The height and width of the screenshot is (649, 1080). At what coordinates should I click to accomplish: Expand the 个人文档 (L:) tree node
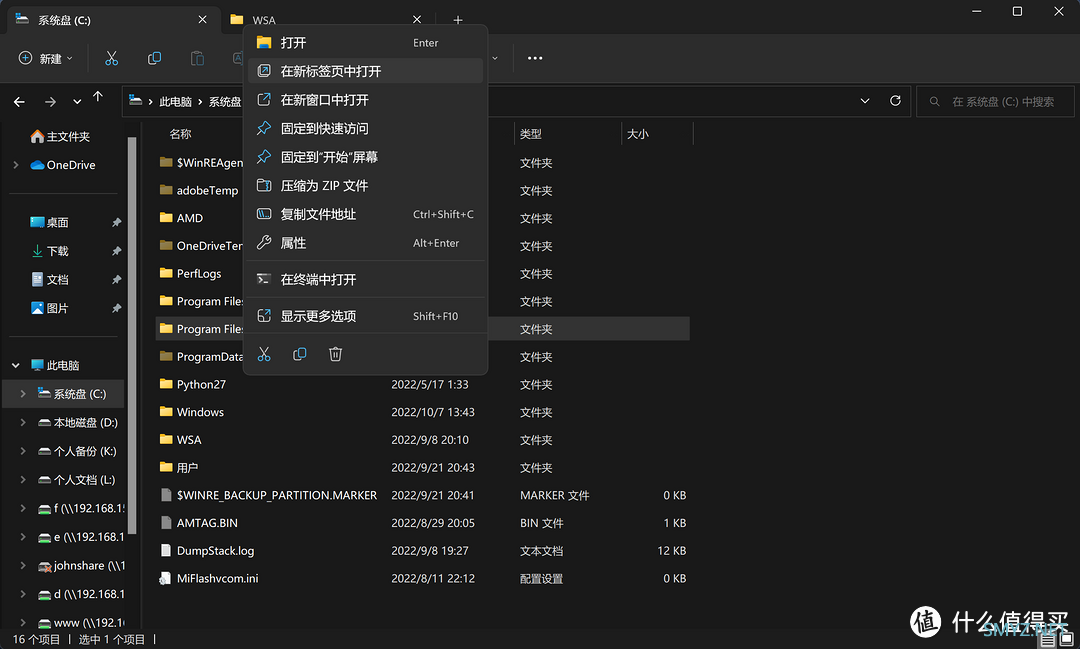(23, 480)
